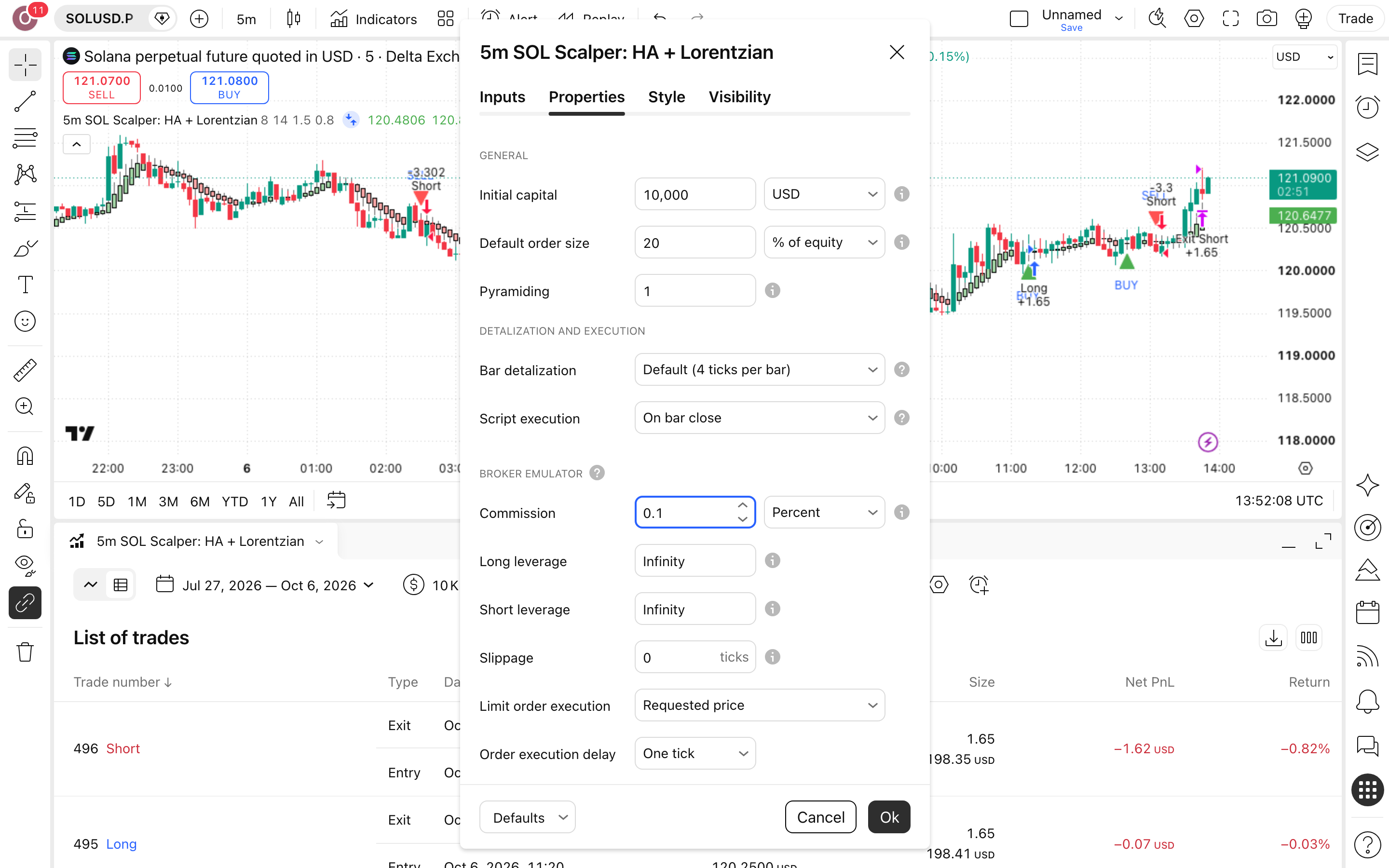This screenshot has width=1389, height=868.
Task: Open the emoji and icons tool
Action: pos(25,321)
